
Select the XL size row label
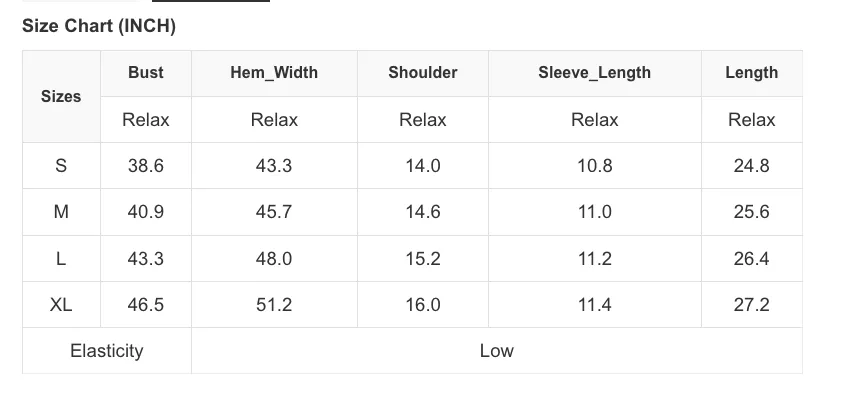[61, 305]
